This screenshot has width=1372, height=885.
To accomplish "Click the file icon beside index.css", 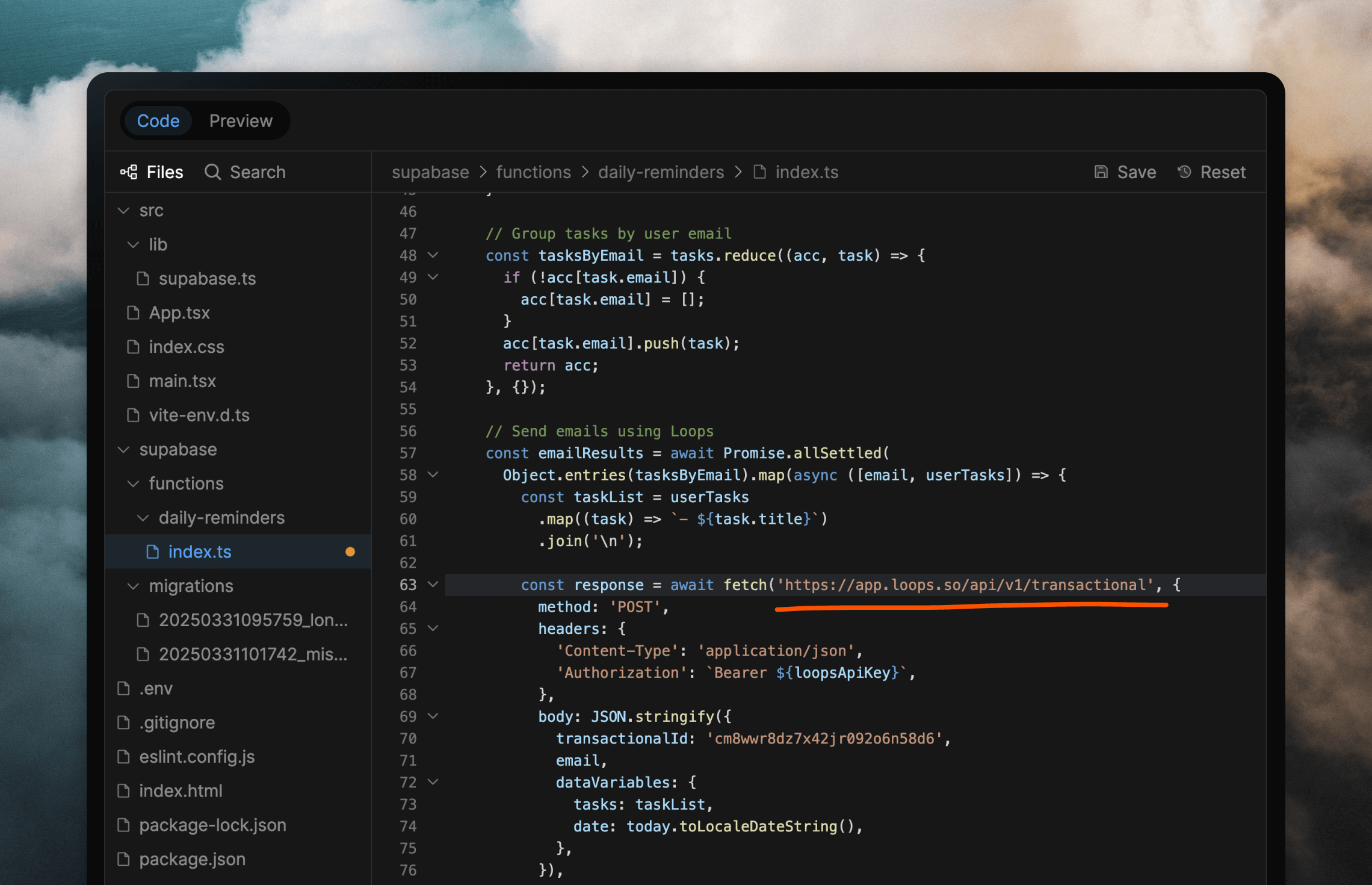I will coord(134,347).
